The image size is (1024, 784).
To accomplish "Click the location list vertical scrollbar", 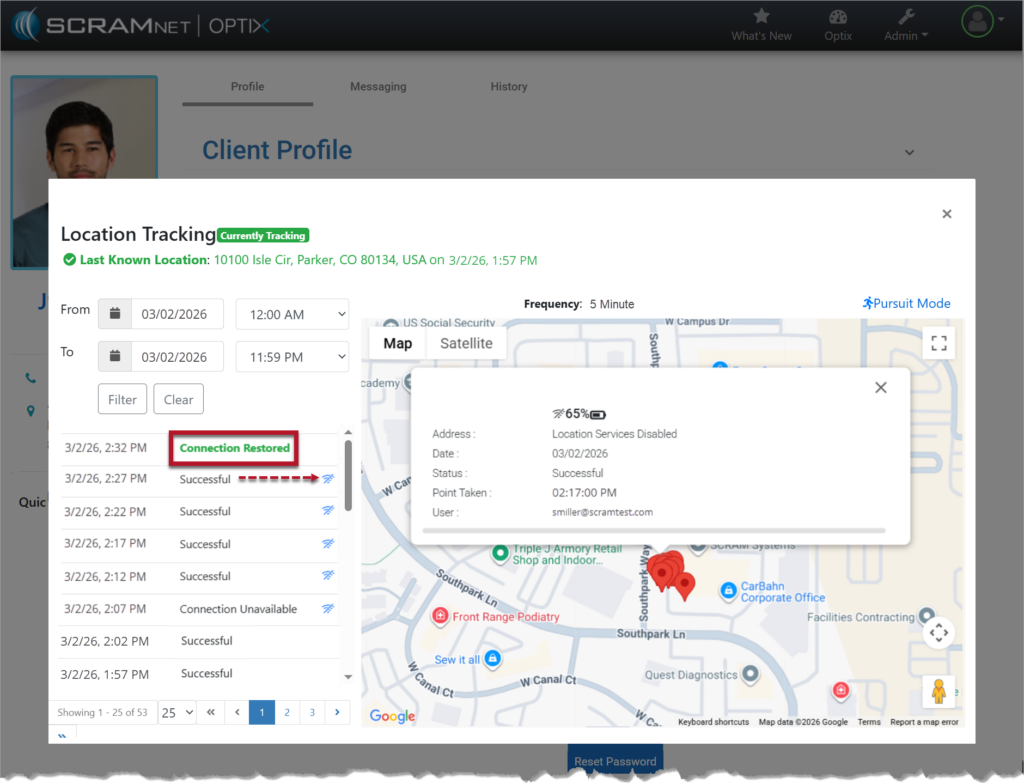I will 348,476.
